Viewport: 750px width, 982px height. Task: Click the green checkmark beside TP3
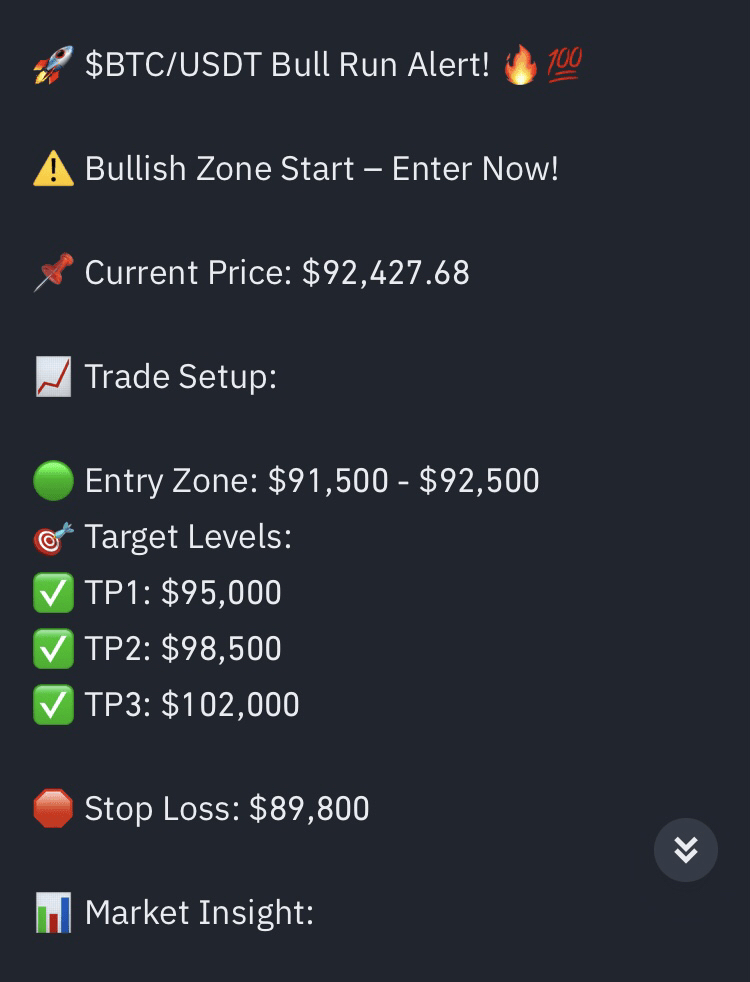(x=53, y=705)
